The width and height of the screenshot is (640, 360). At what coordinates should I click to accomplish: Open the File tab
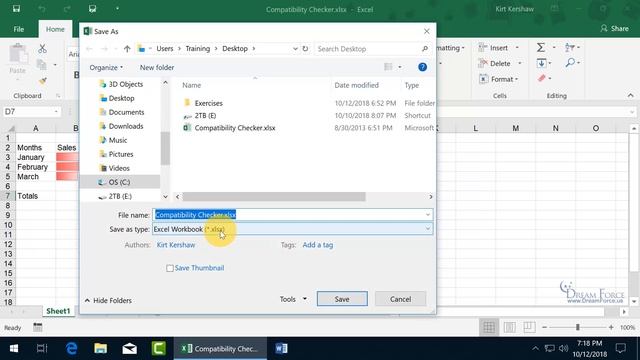tap(19, 29)
